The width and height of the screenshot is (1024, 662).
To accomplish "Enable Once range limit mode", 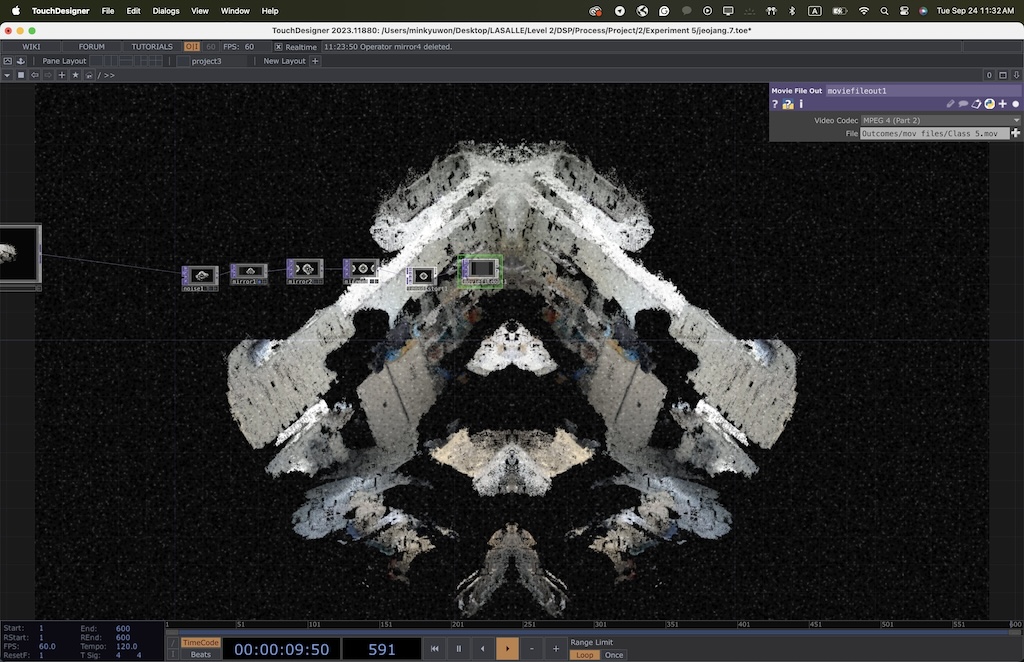I will point(614,655).
